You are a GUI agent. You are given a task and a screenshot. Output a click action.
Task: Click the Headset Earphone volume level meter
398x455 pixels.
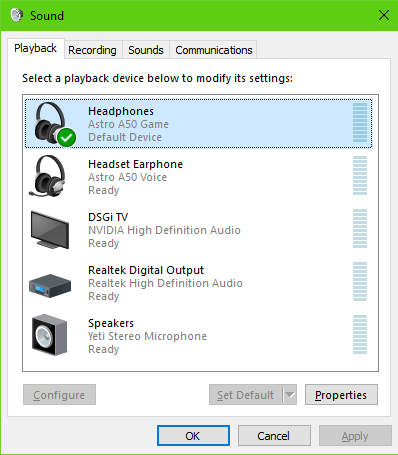[x=360, y=175]
